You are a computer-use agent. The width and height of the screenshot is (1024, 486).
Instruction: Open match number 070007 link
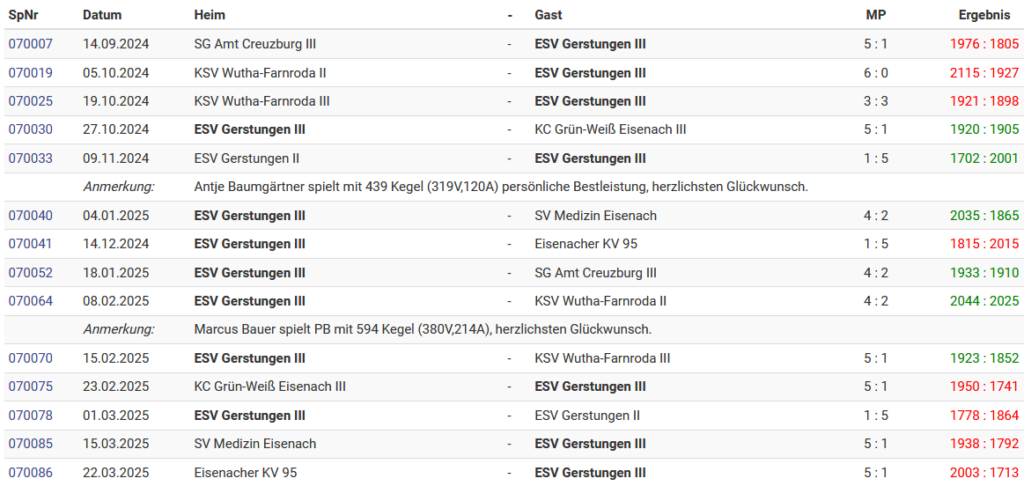pos(31,44)
